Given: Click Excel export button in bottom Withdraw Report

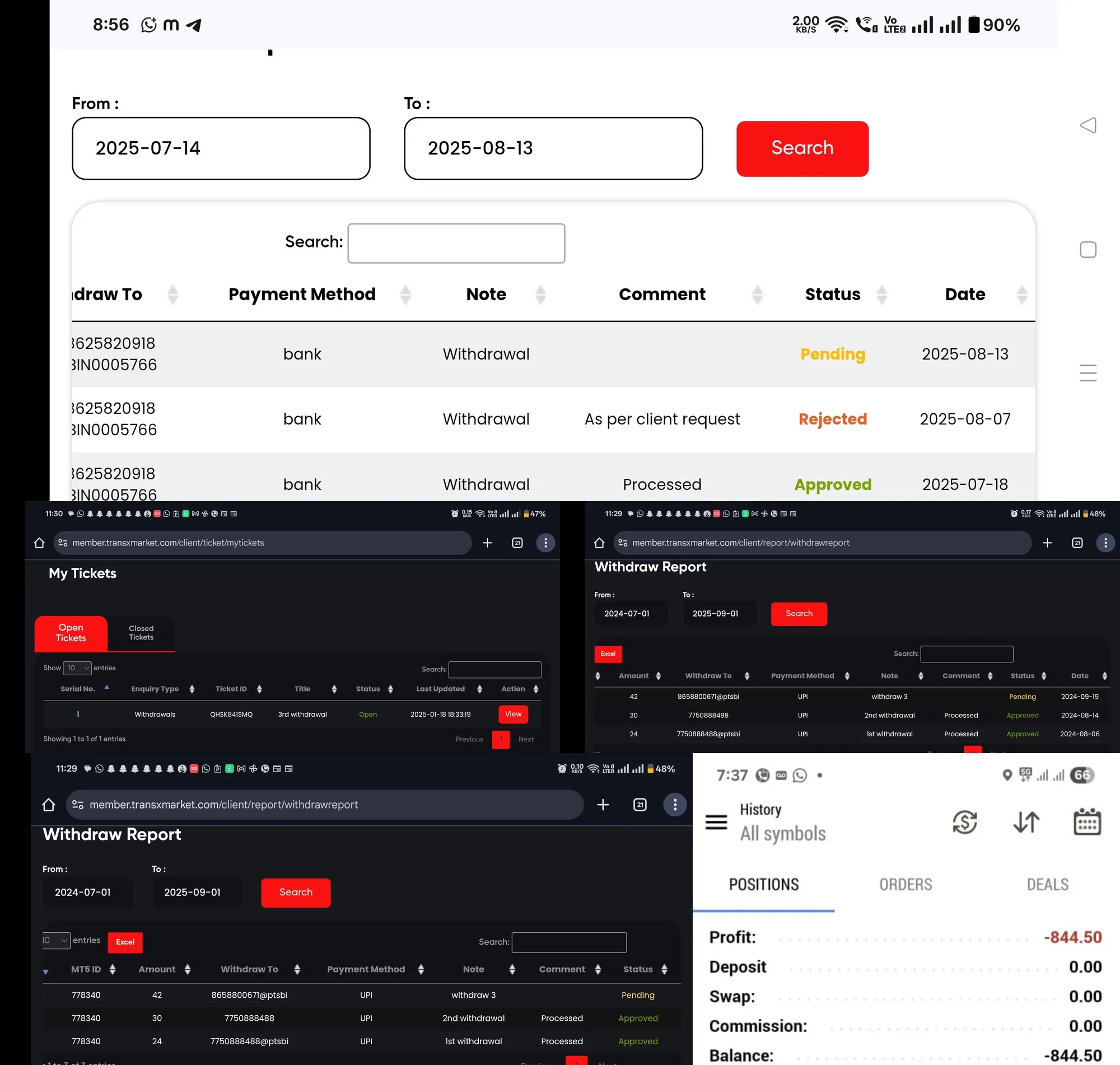Looking at the screenshot, I should tap(125, 942).
